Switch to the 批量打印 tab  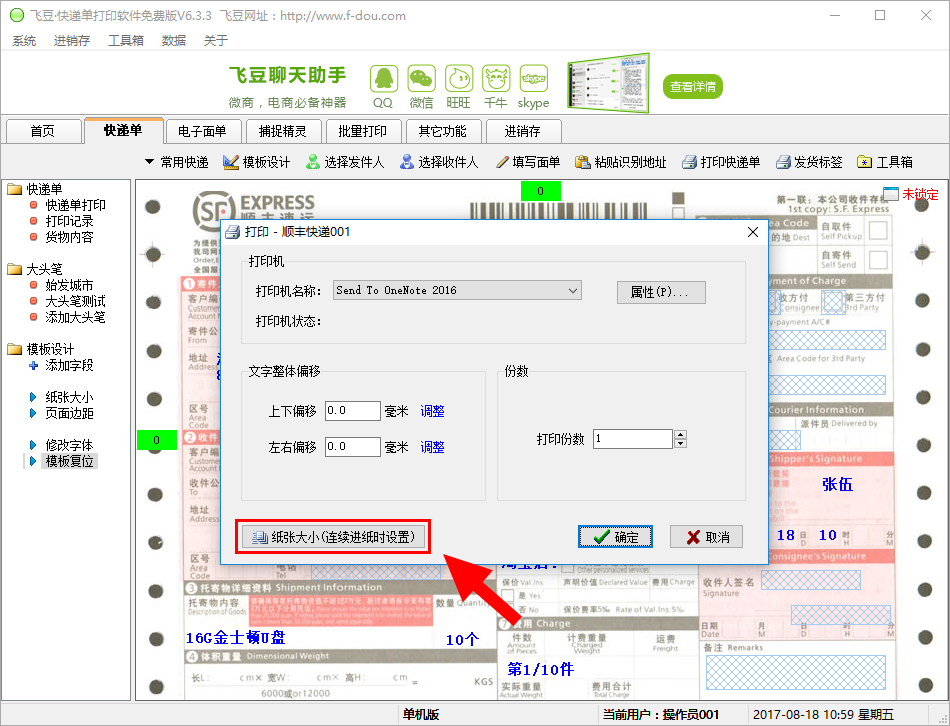363,131
